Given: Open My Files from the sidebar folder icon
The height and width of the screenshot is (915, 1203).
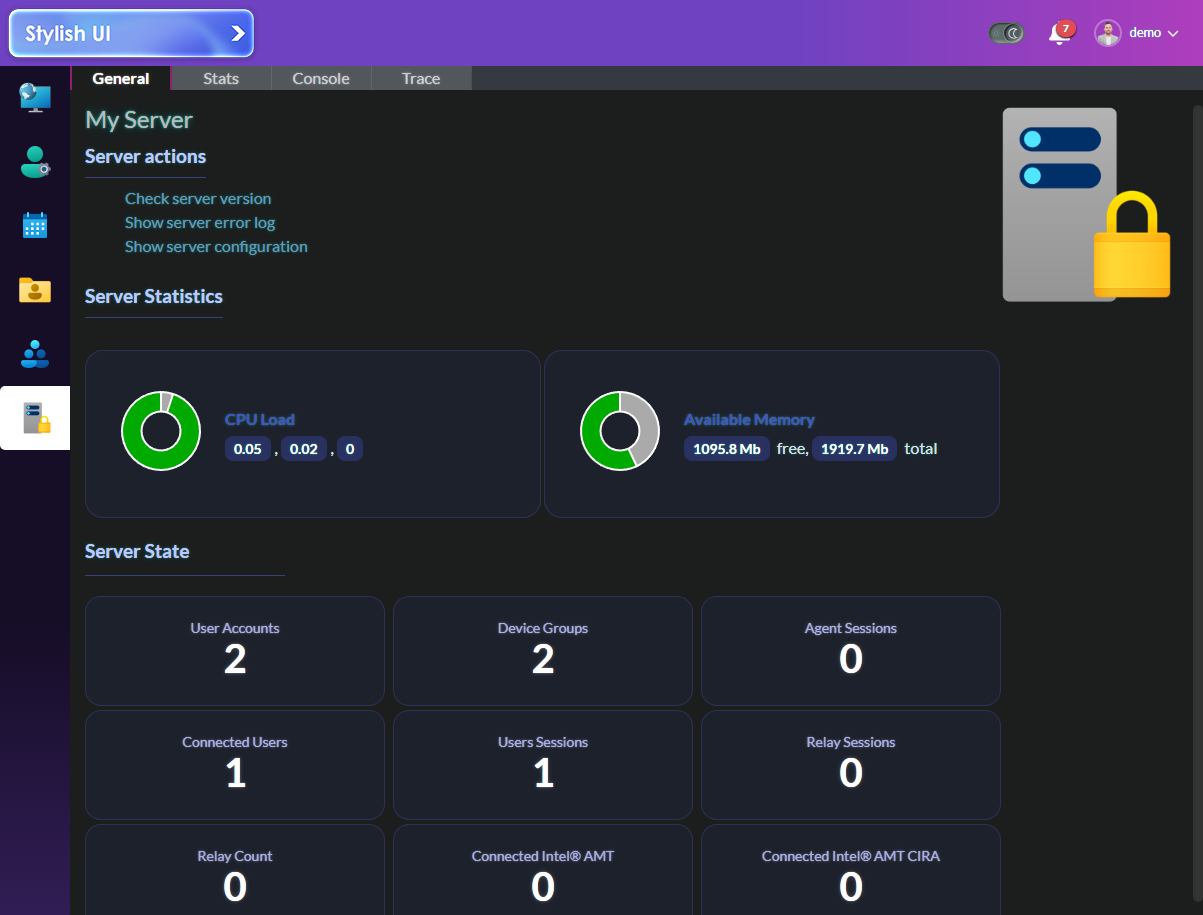Looking at the screenshot, I should click(x=34, y=290).
